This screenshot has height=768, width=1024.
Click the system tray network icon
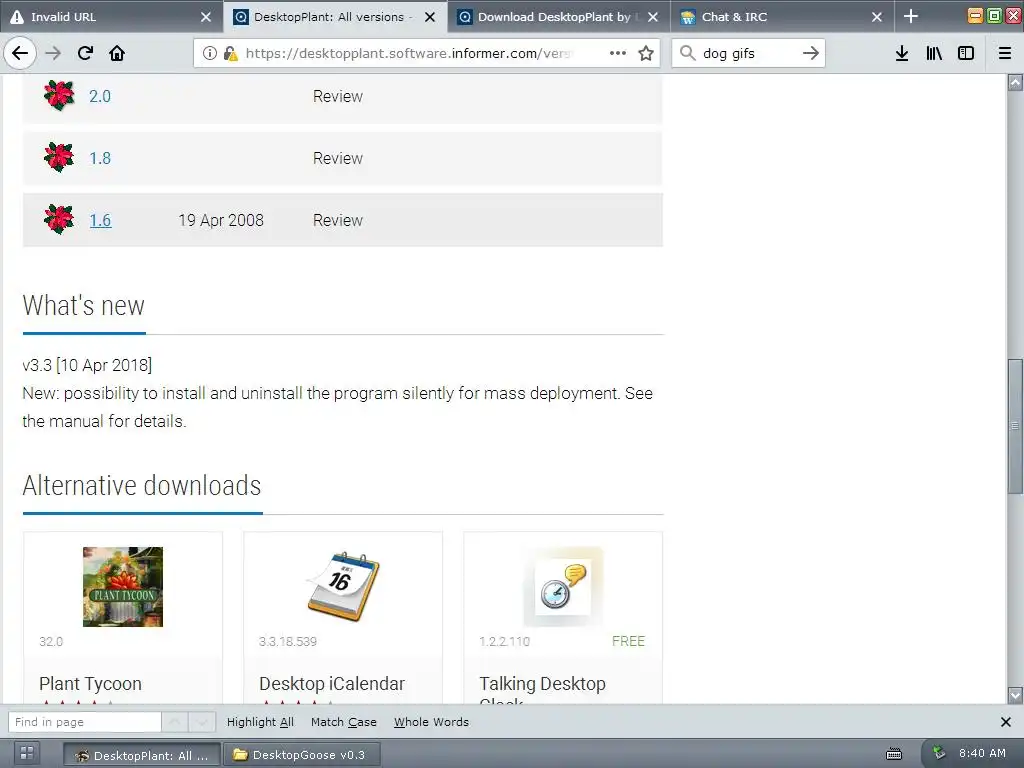pos(938,753)
